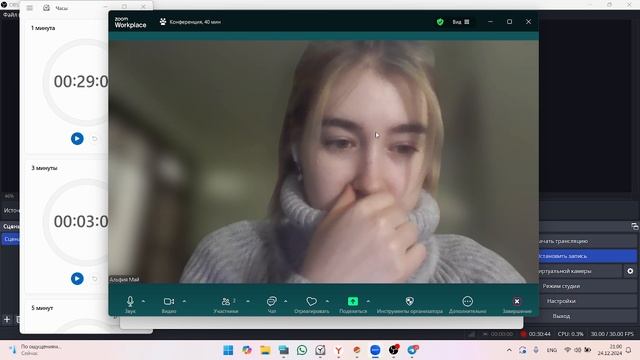The image size is (640, 360).
Task: Start the 1 минута timer
Action: coord(77,139)
